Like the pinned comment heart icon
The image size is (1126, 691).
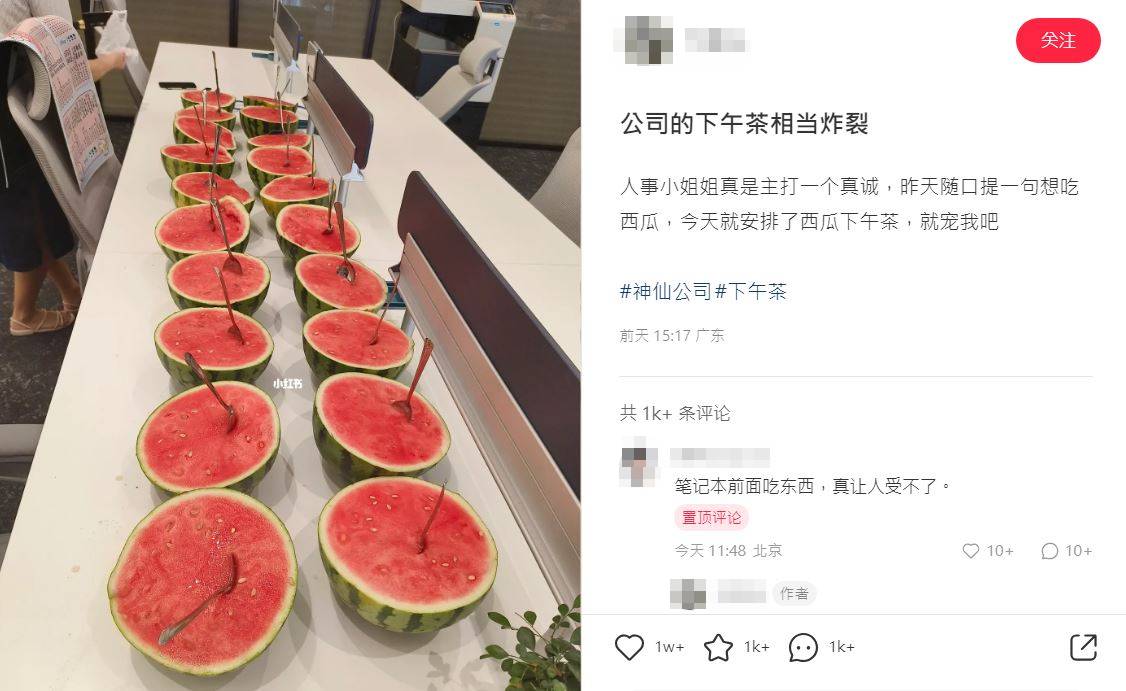click(971, 551)
